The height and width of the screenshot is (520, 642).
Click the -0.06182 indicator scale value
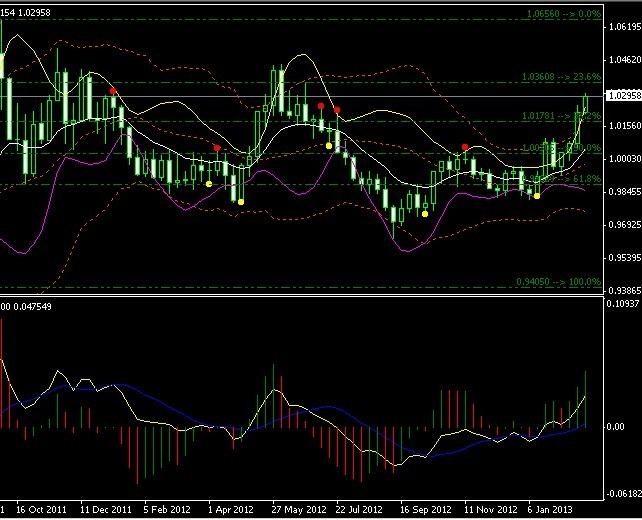[x=624, y=494]
